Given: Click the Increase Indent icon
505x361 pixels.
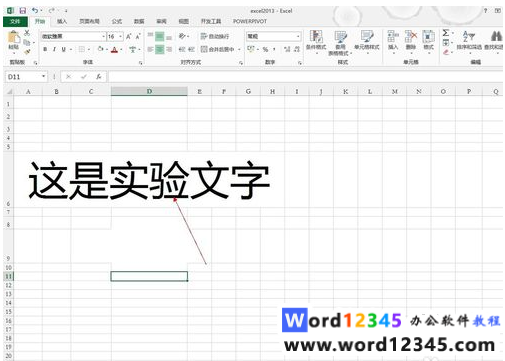Looking at the screenshot, I should (x=191, y=49).
